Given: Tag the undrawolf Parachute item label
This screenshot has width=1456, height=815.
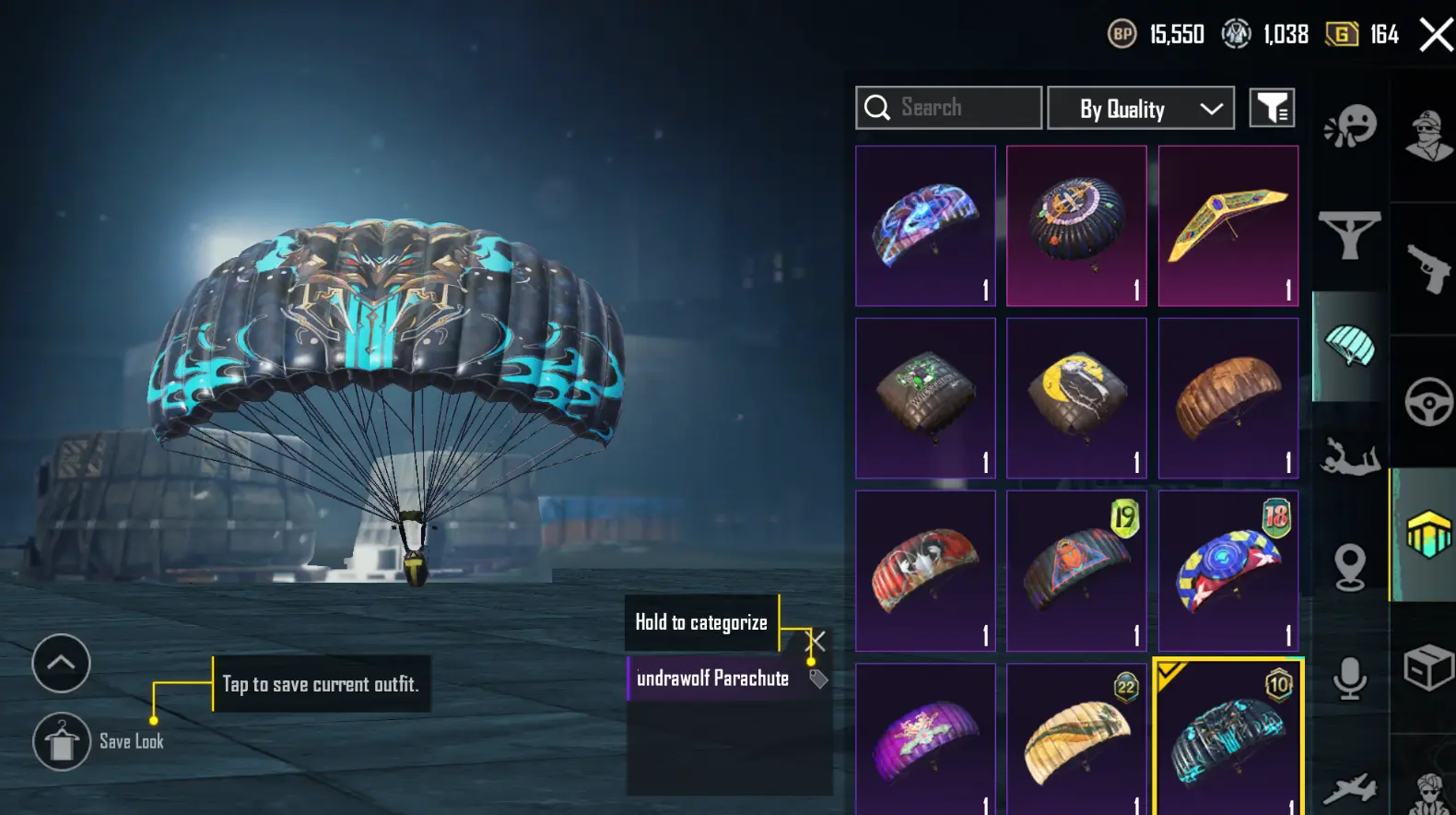Looking at the screenshot, I should 818,679.
